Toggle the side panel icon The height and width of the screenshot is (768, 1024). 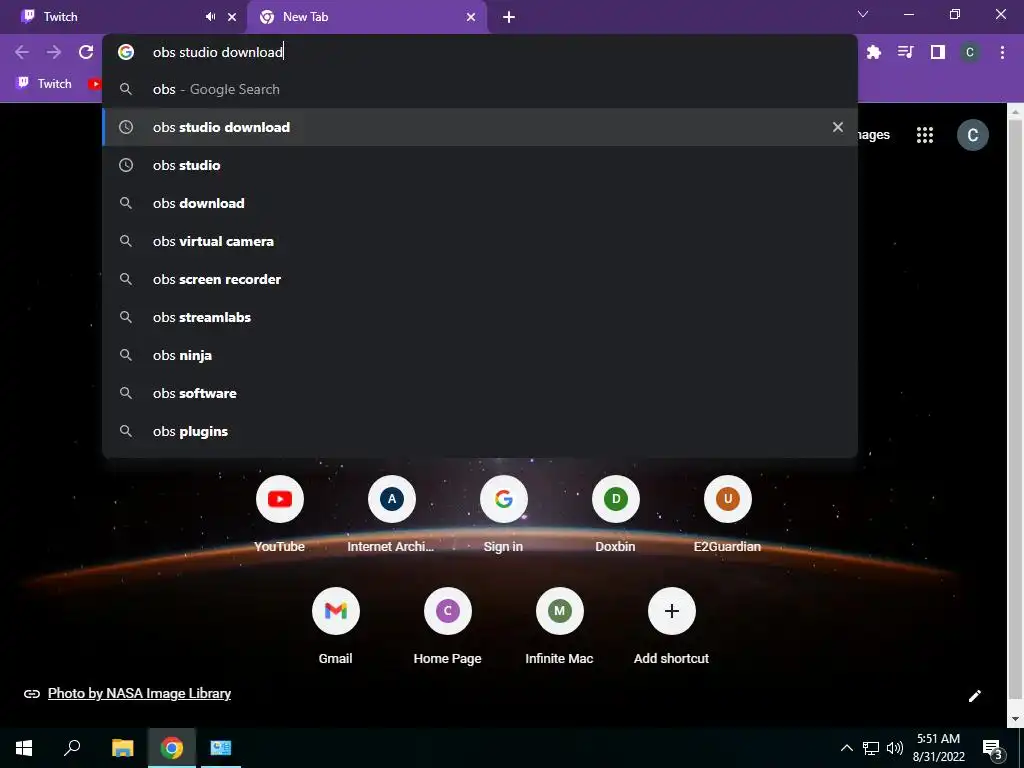coord(937,52)
